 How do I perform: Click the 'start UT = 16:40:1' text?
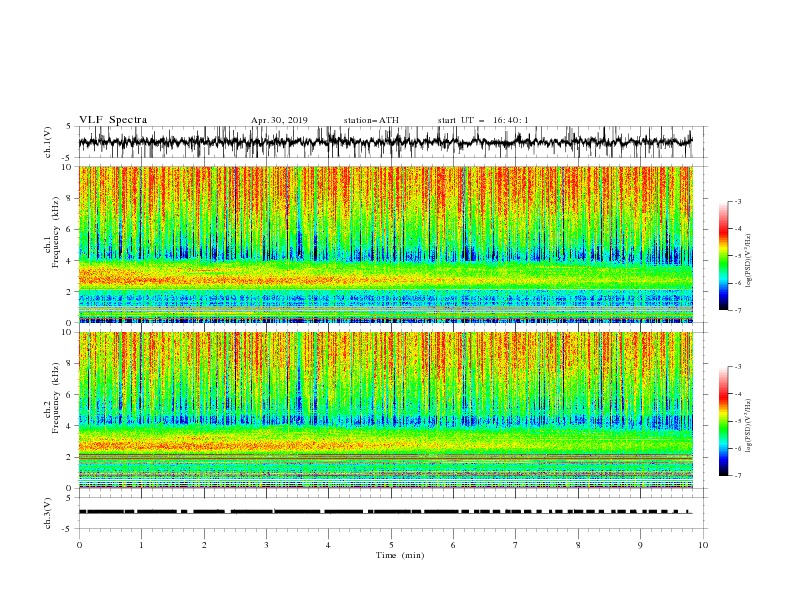(x=483, y=120)
